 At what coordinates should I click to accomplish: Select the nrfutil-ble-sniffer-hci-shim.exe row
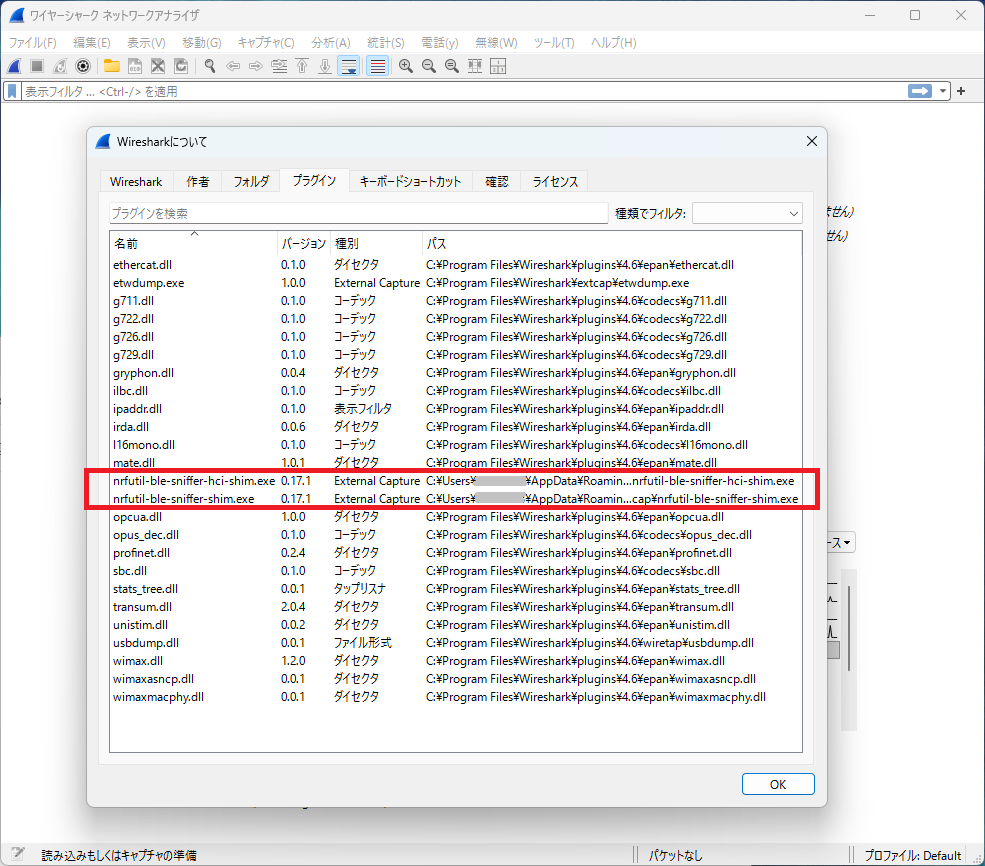click(x=194, y=481)
